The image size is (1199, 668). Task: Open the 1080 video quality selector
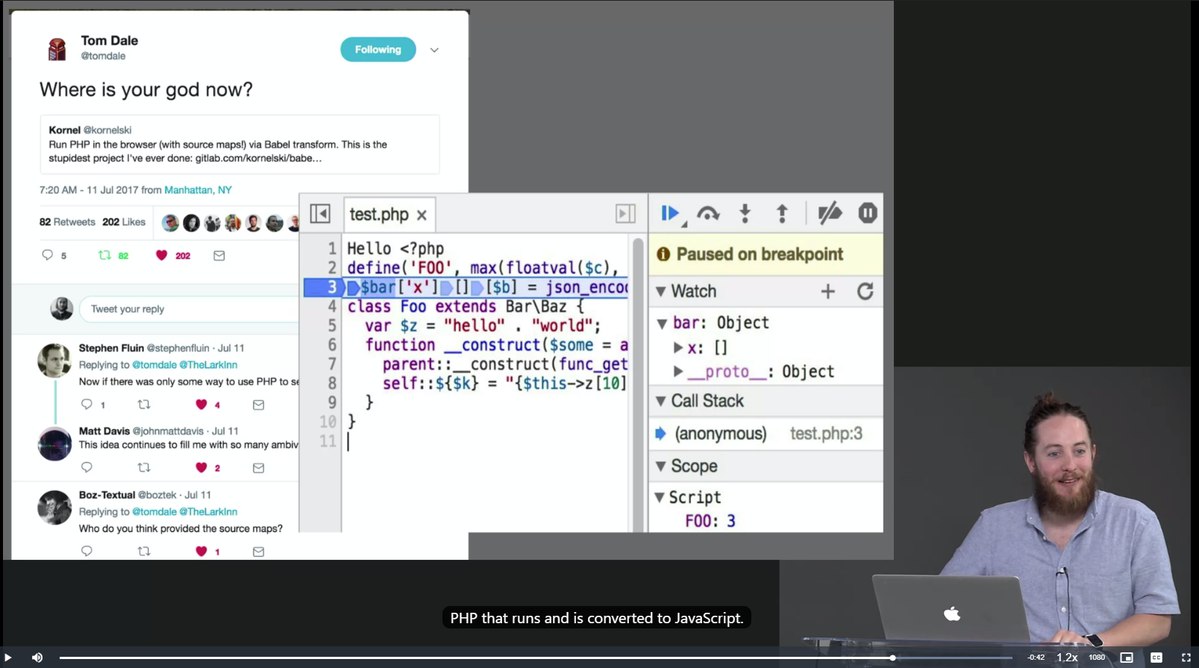tap(1097, 657)
